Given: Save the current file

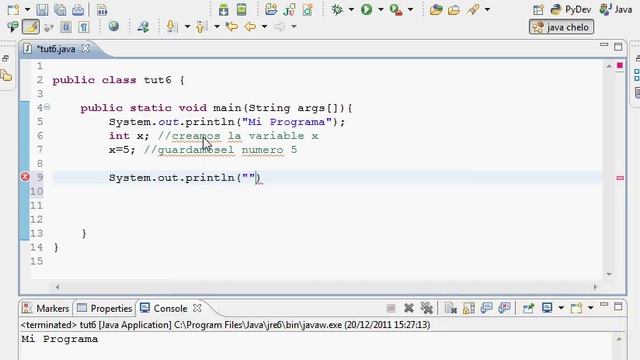Looking at the screenshot, I should (42, 9).
